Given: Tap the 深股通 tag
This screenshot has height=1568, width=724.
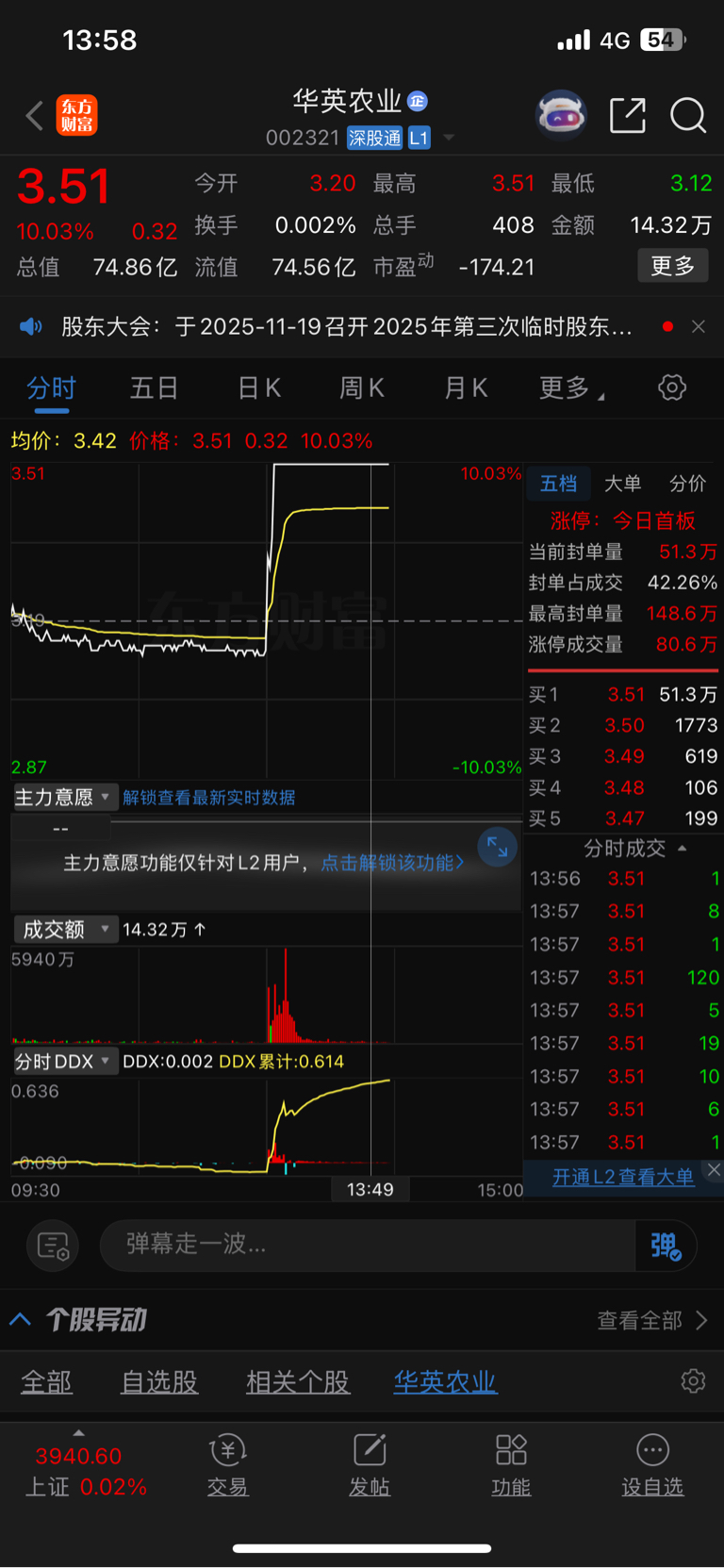Looking at the screenshot, I should (x=374, y=138).
